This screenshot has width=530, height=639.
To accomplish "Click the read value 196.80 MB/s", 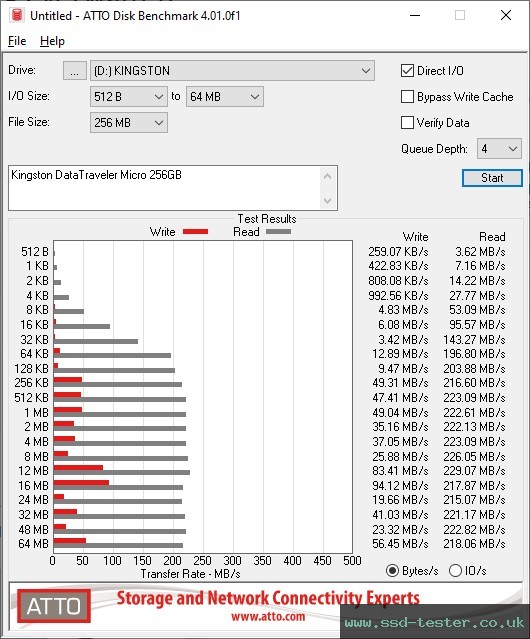I will pos(474,354).
